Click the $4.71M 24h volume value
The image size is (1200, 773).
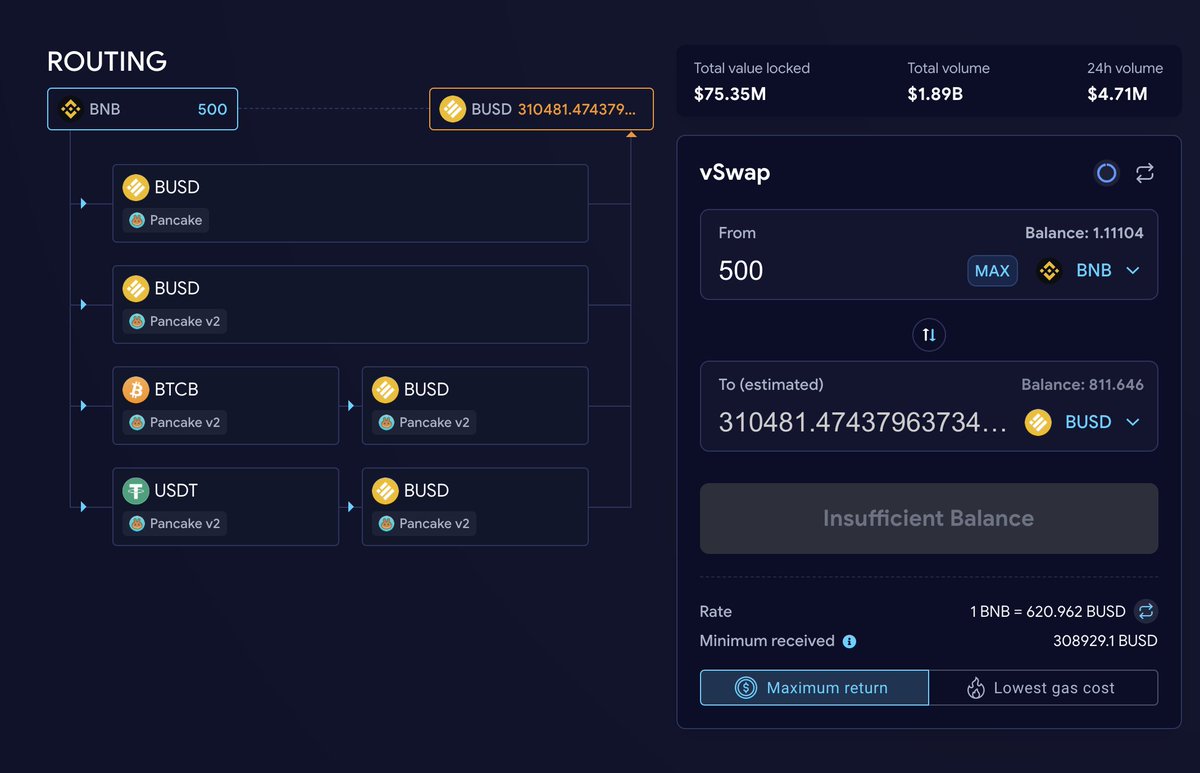tap(1117, 95)
